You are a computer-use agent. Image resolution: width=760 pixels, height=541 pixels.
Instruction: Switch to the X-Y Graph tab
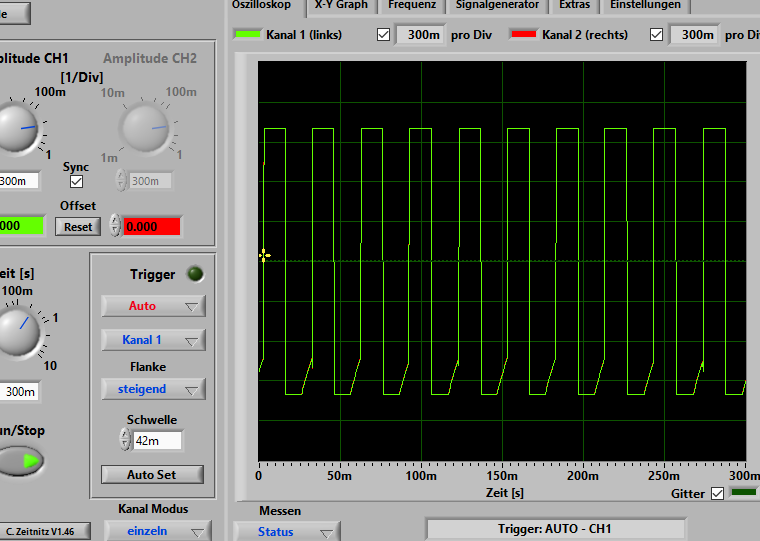point(340,5)
